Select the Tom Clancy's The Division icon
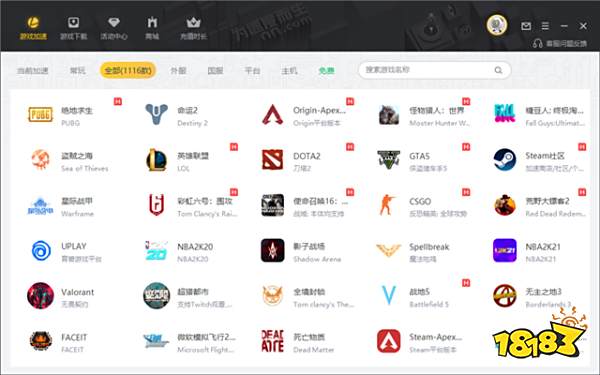This screenshot has height=375, width=600. (x=272, y=295)
